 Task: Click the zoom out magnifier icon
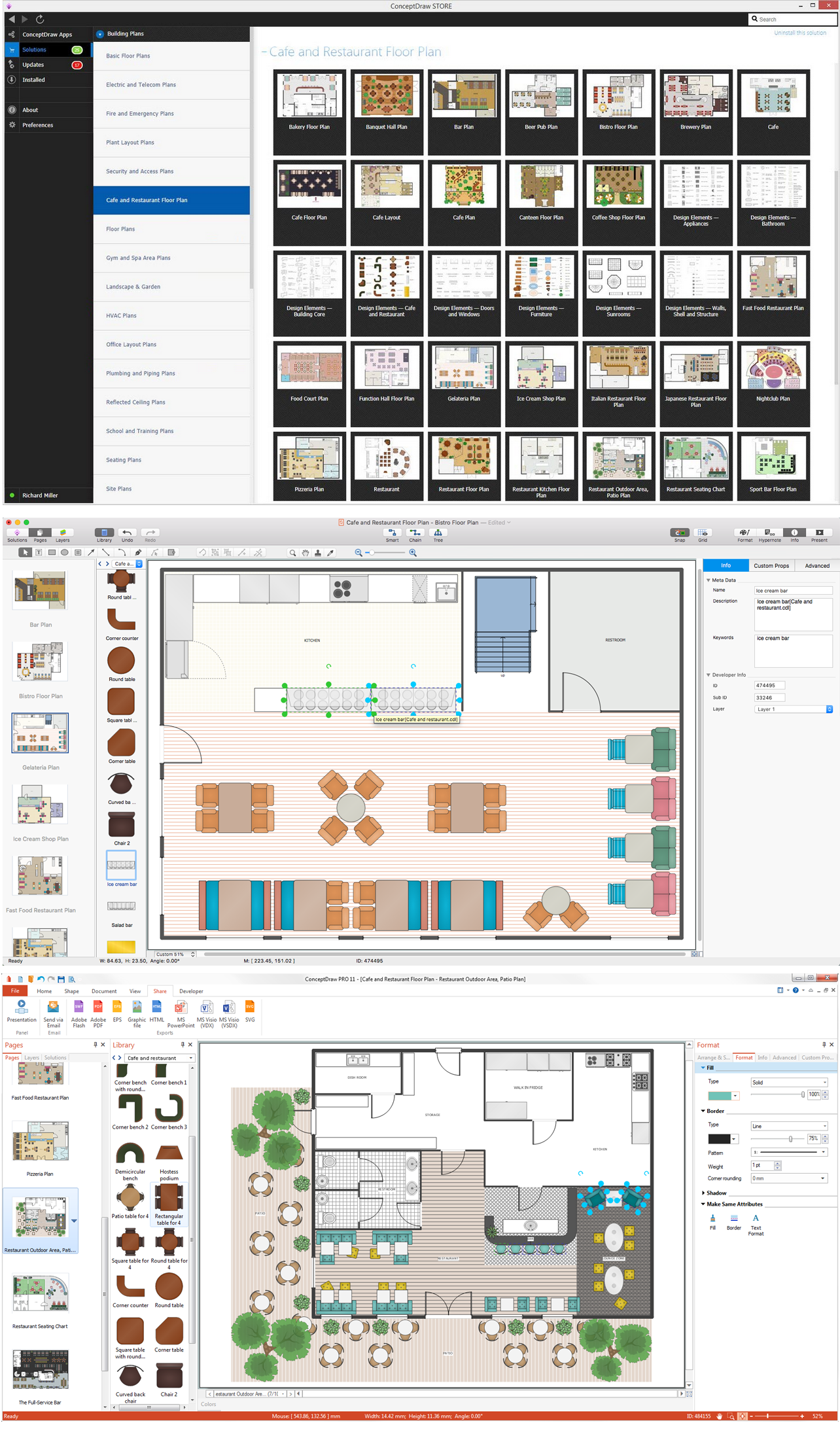(x=359, y=553)
